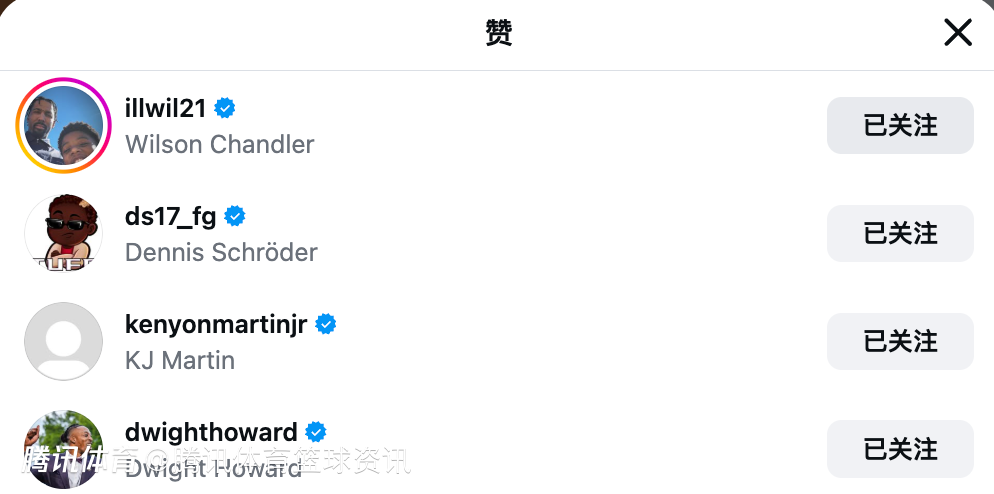Unfollow illwil21 via the 已关注 button
Viewport: 994px width, 494px height.
tap(900, 126)
